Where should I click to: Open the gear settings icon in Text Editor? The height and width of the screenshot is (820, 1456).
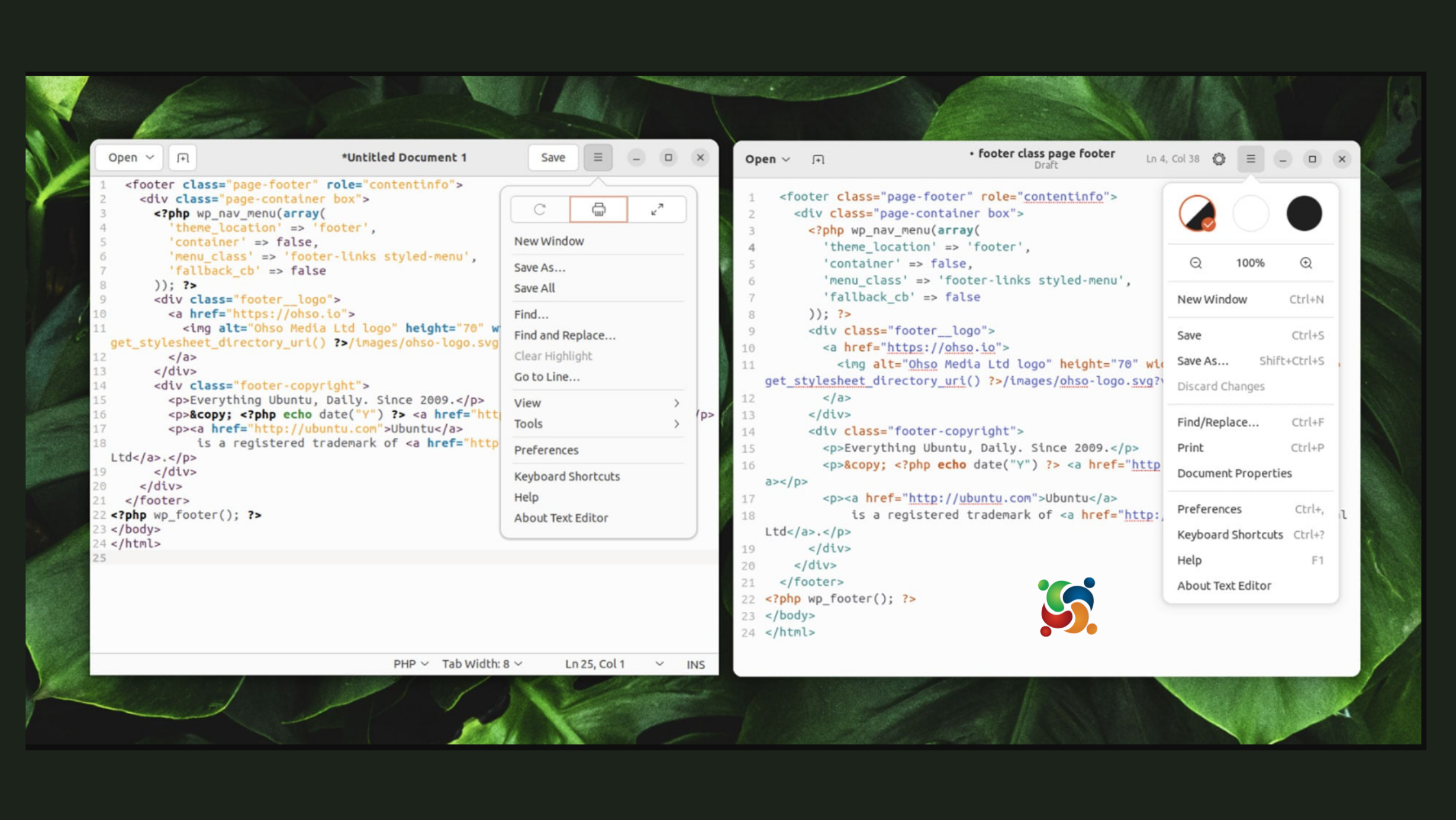point(1219,159)
